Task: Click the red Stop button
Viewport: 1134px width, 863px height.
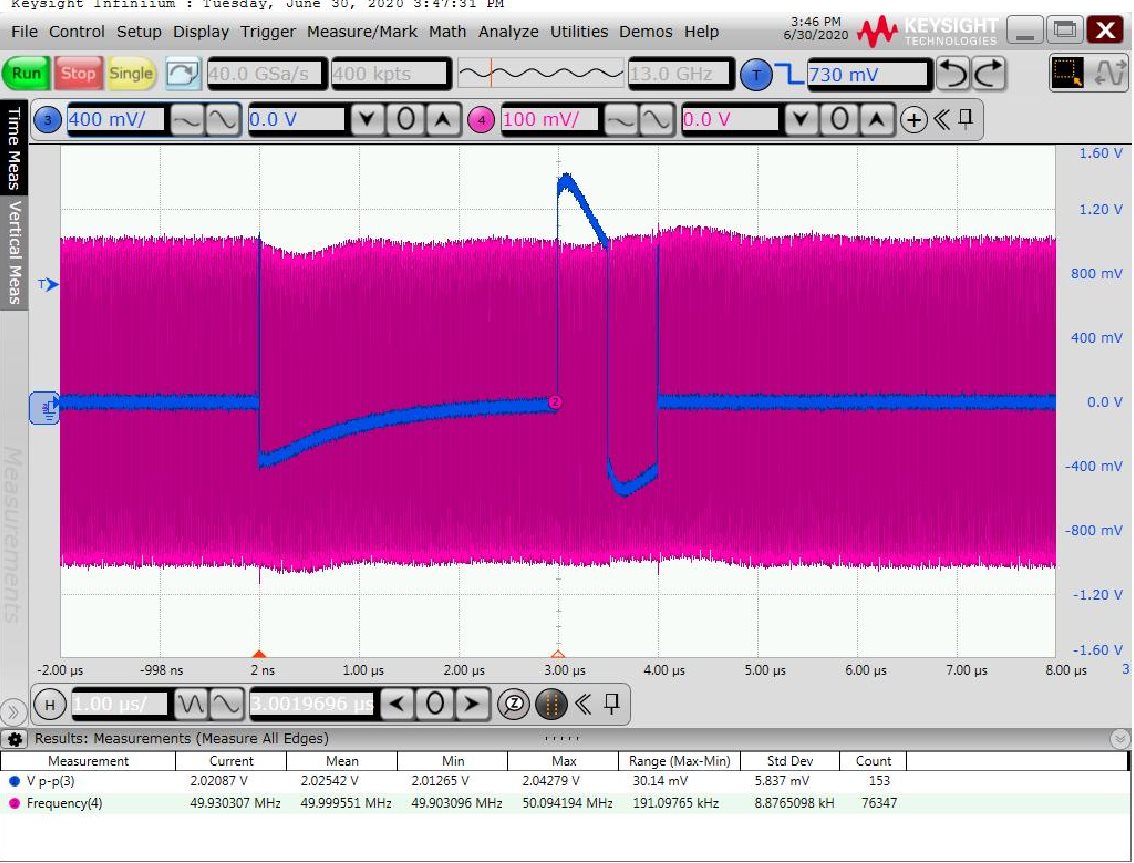Action: (x=77, y=73)
